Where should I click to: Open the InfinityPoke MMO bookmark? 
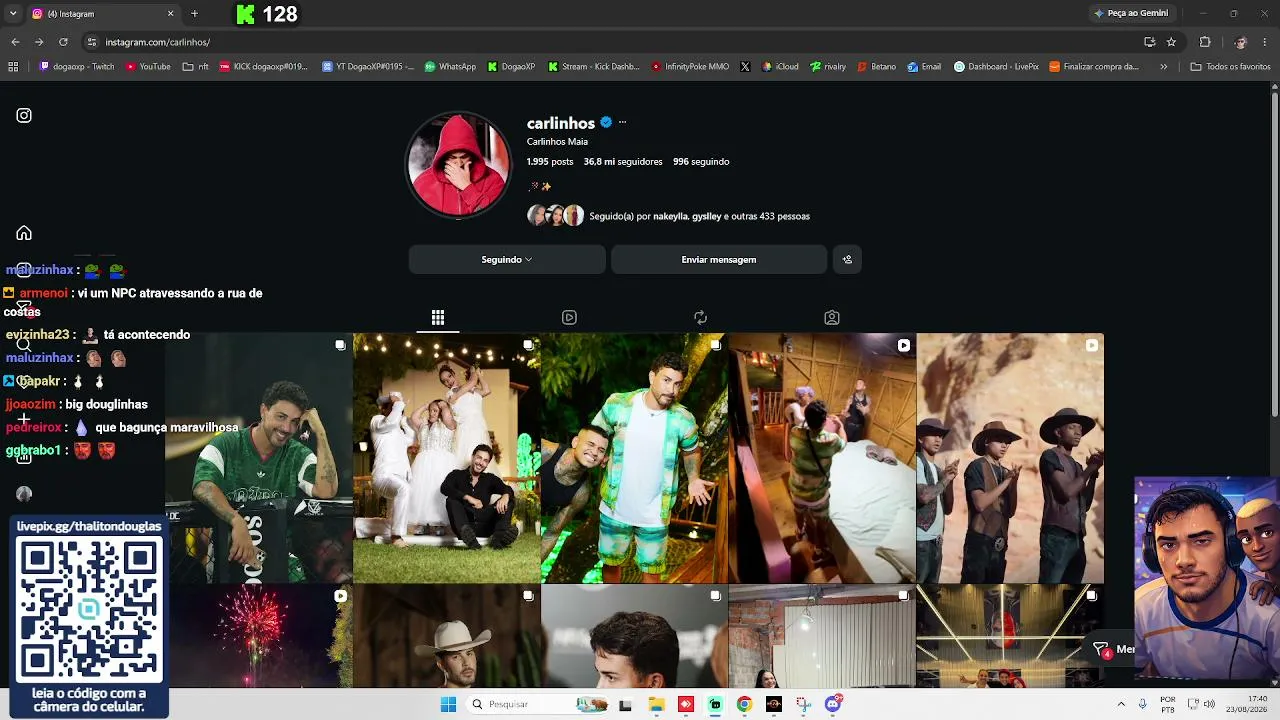pos(690,67)
